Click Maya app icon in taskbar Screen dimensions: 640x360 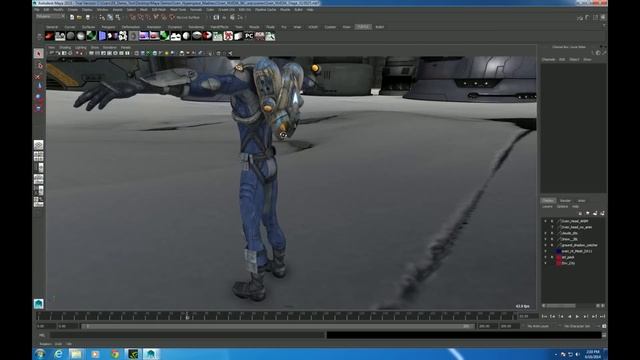point(151,354)
